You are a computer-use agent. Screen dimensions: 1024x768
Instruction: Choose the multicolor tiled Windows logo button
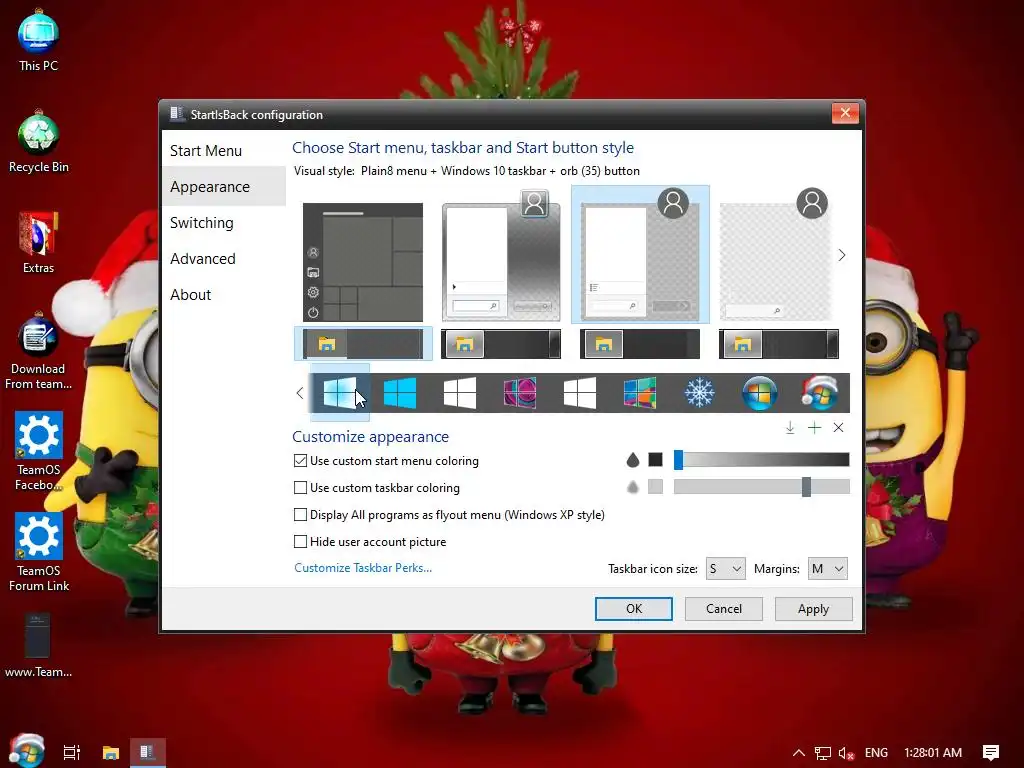click(639, 393)
